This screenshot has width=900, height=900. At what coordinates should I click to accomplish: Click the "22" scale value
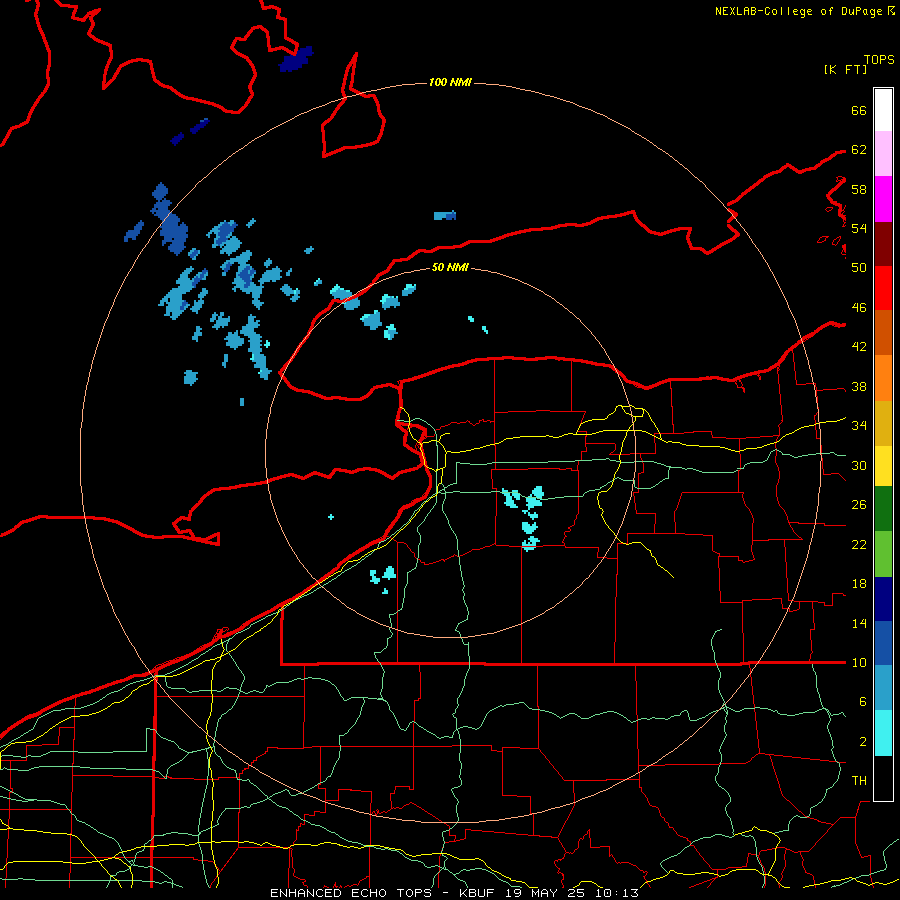859,544
